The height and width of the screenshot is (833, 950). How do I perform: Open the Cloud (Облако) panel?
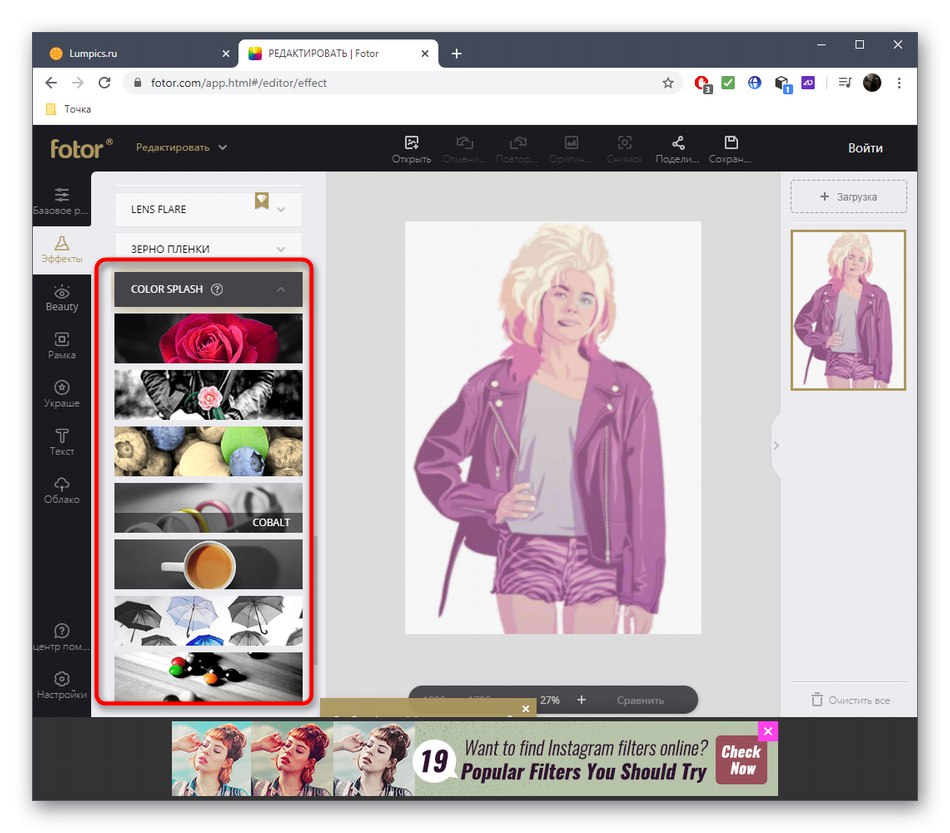(62, 489)
